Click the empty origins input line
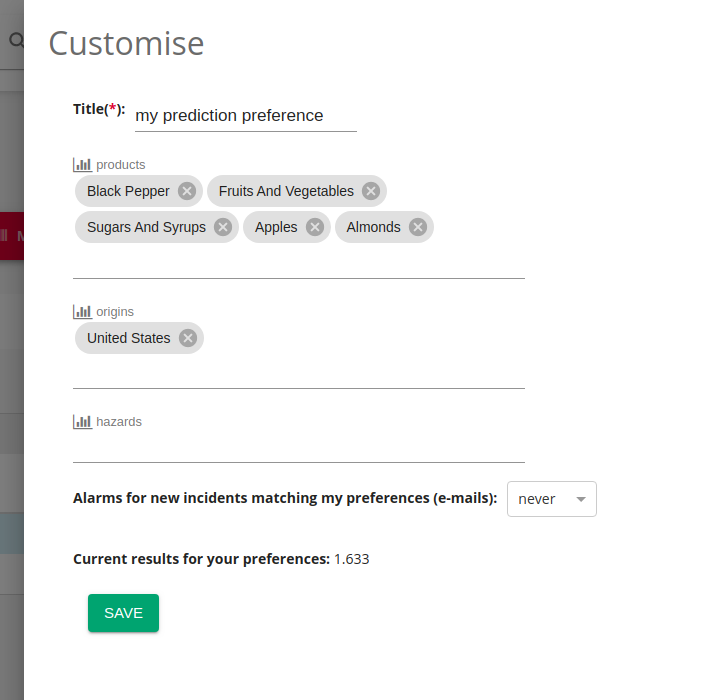This screenshot has width=709, height=700. point(298,372)
